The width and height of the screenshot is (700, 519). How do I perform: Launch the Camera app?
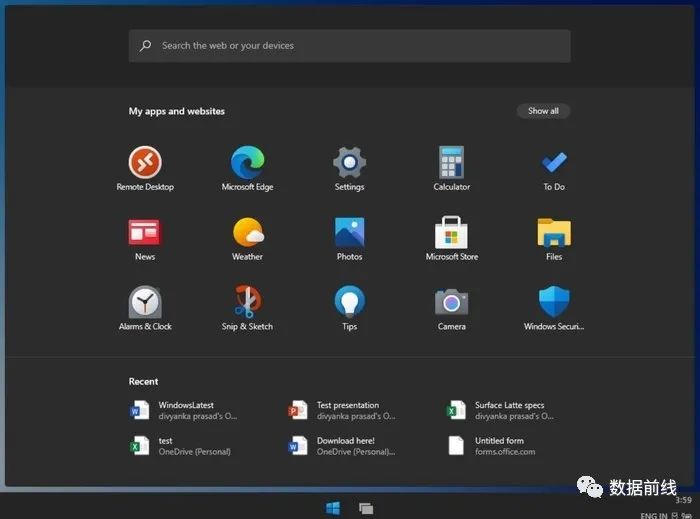coord(452,308)
